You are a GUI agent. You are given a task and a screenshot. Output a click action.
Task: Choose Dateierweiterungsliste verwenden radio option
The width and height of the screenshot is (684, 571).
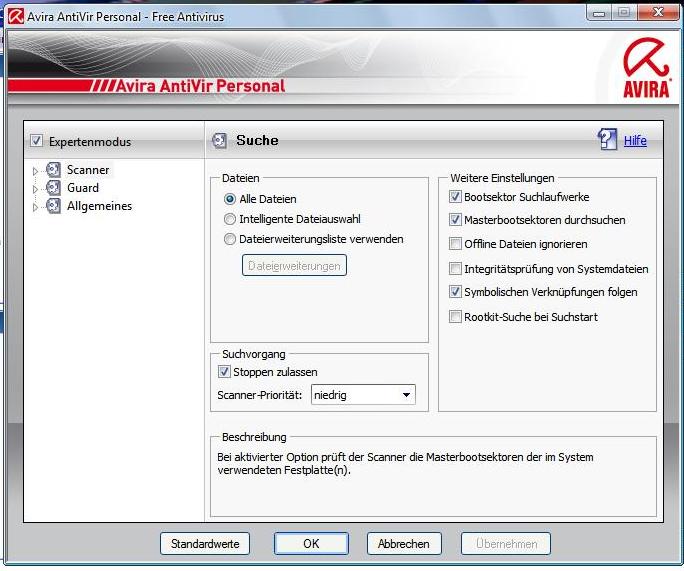click(229, 239)
